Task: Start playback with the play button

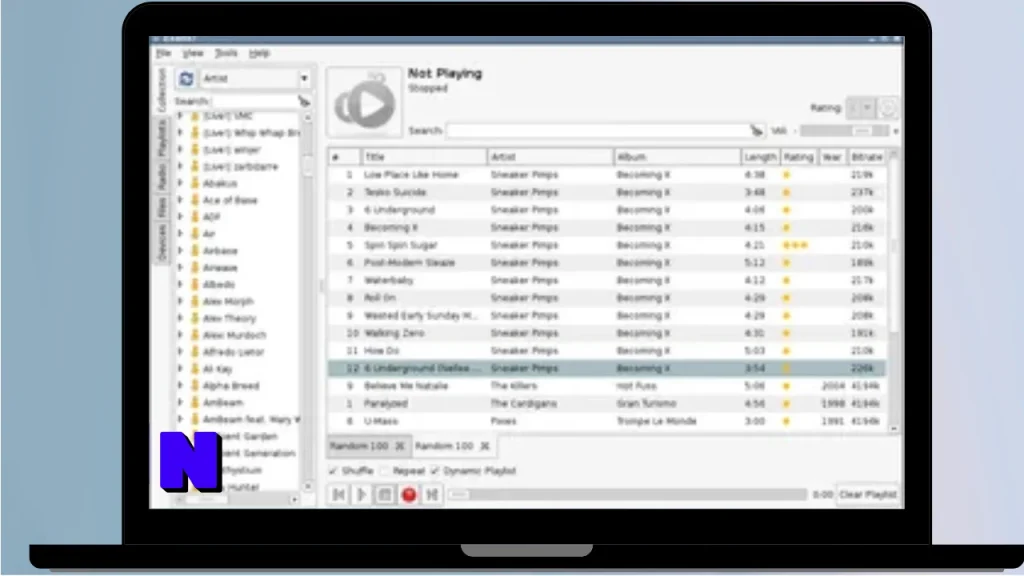Action: click(361, 494)
